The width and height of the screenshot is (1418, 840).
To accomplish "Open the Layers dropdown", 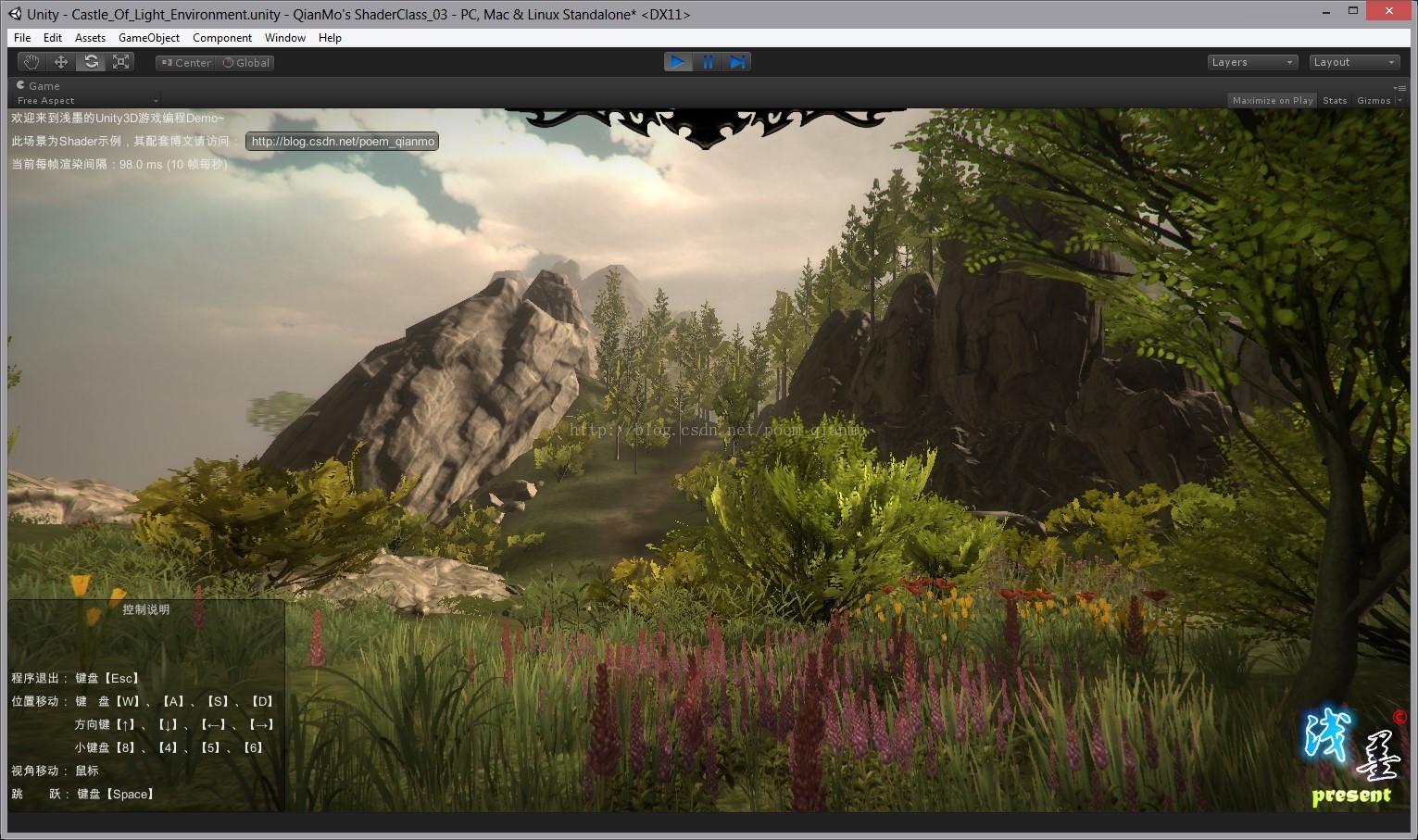I will [1252, 62].
